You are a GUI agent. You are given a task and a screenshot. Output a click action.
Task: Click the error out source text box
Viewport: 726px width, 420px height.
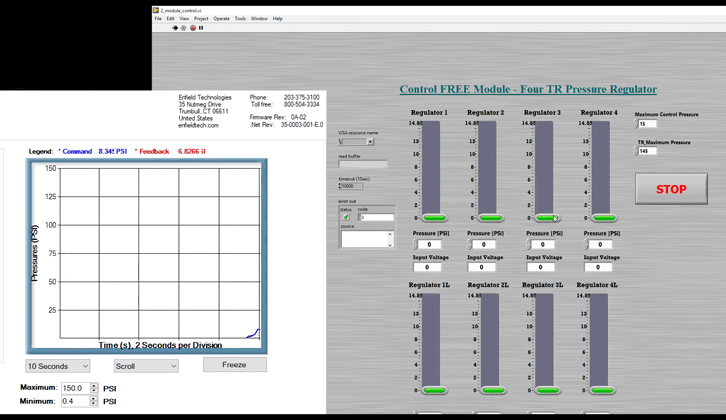click(364, 239)
